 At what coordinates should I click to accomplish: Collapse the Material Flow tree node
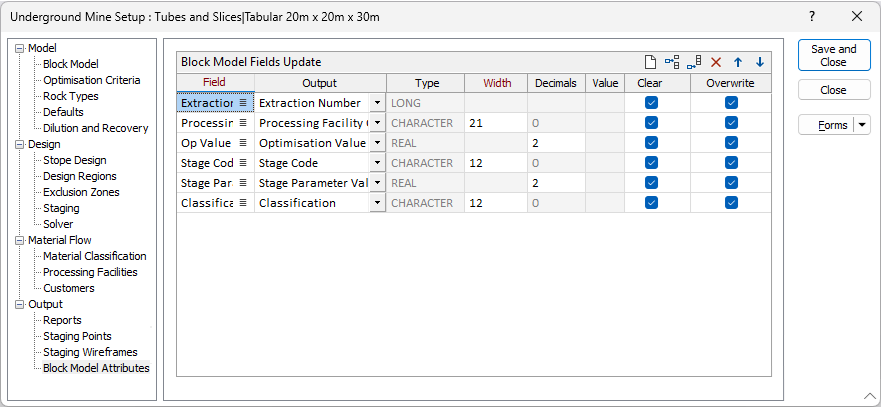pyautogui.click(x=21, y=240)
